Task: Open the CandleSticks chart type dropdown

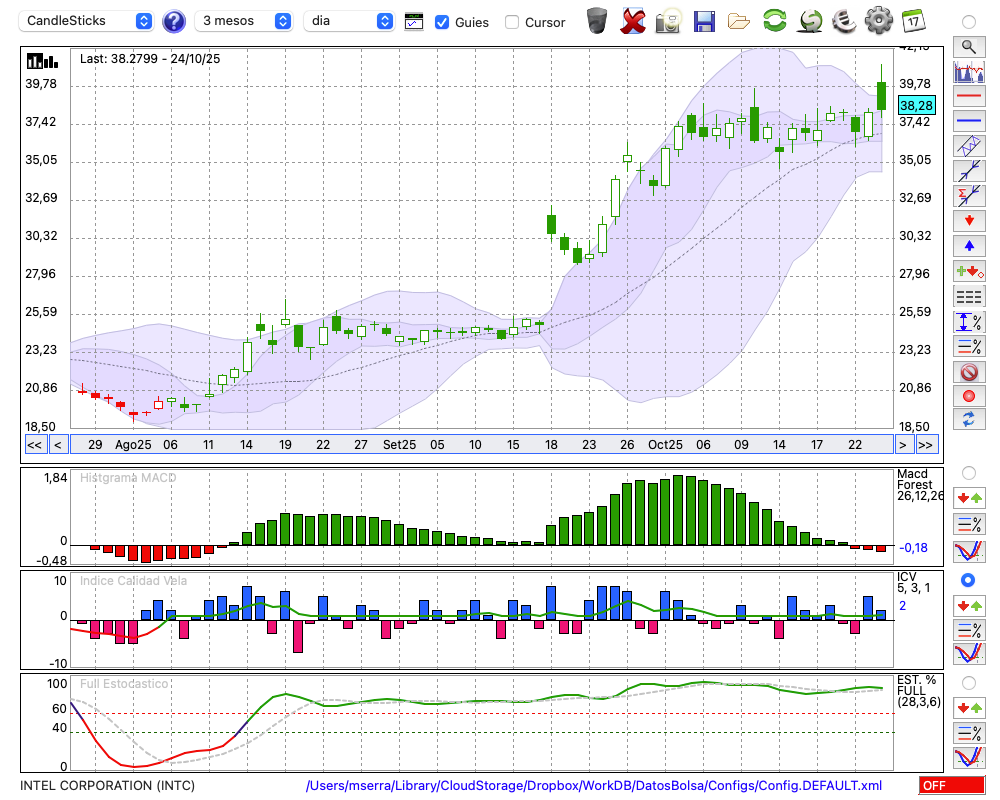Action: pos(88,21)
